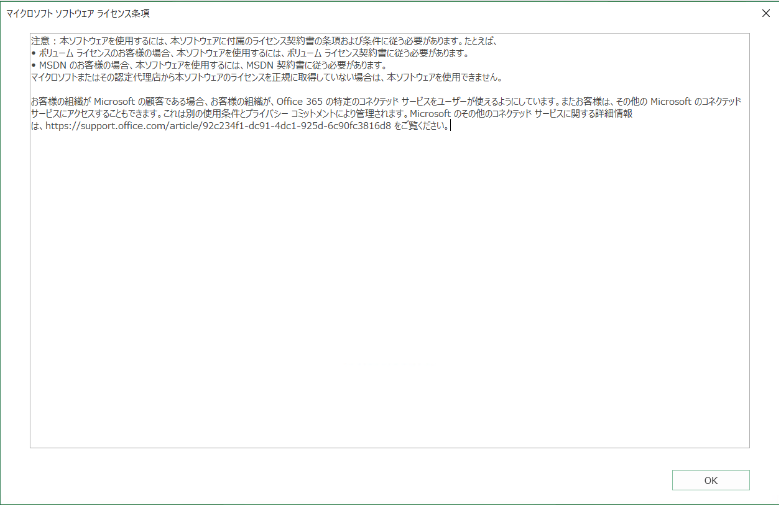Close the license terms dialog

coord(766,13)
